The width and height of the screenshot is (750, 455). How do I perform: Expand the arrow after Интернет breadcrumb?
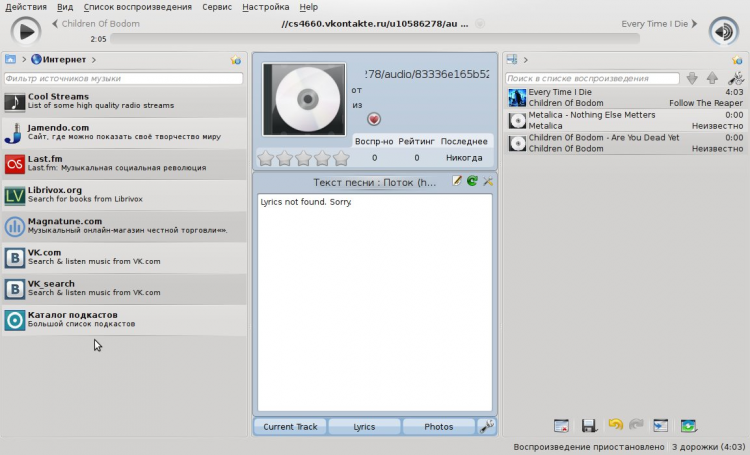coord(94,60)
